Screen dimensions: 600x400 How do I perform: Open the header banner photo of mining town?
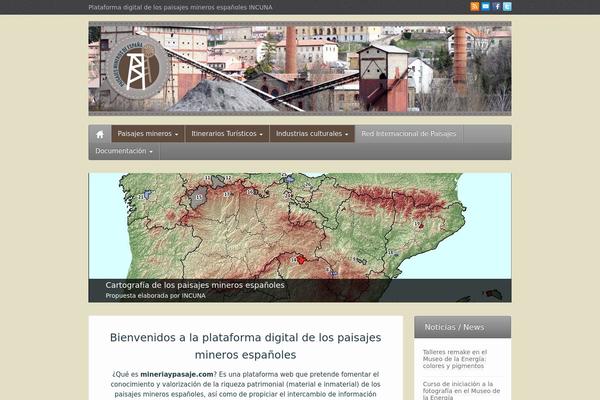[x=300, y=69]
